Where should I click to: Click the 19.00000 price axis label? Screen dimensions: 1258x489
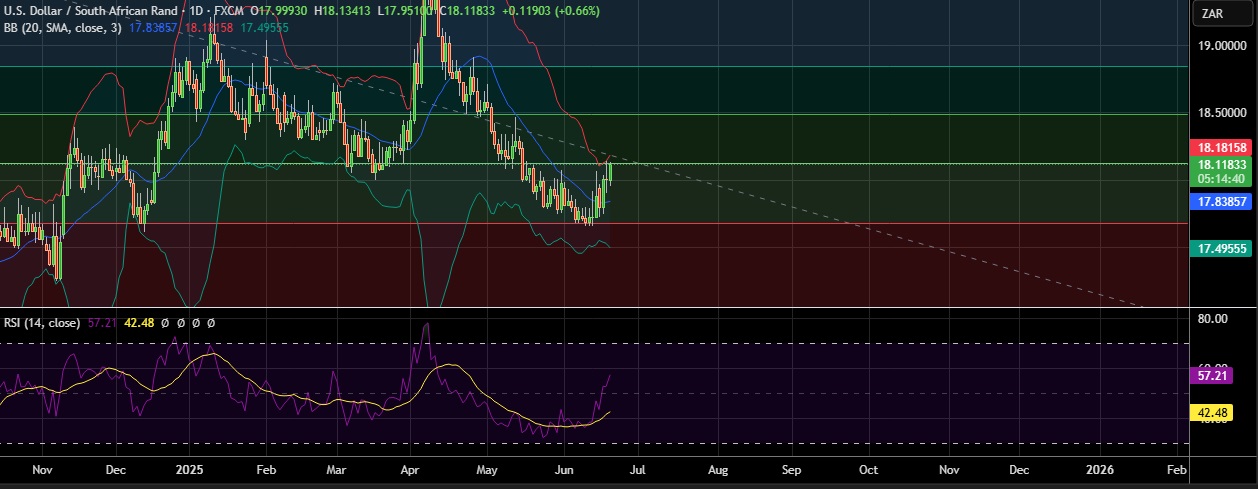tap(1221, 46)
